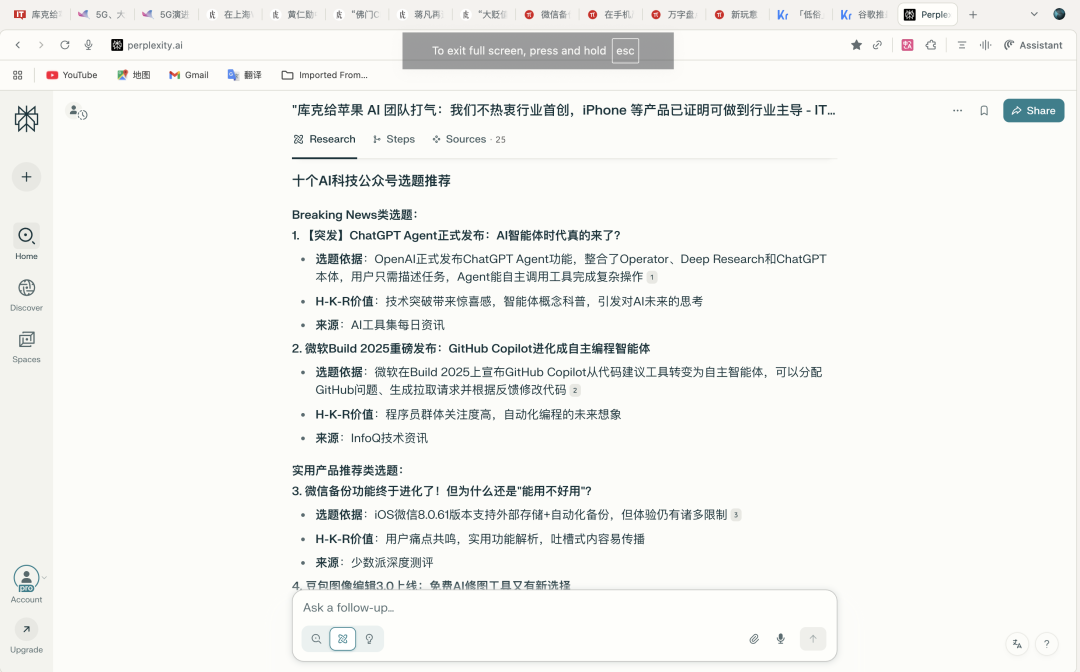Activate voice input with the microphone icon

(781, 638)
